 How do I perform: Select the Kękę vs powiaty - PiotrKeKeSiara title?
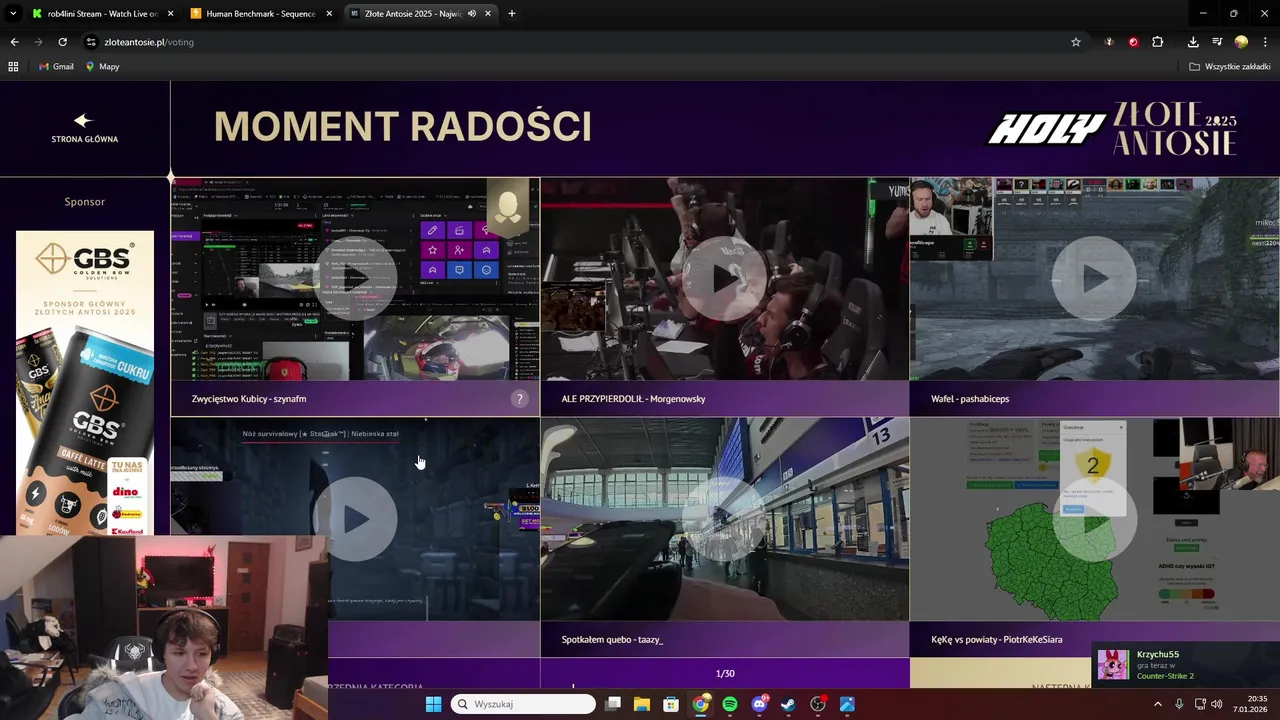[996, 639]
